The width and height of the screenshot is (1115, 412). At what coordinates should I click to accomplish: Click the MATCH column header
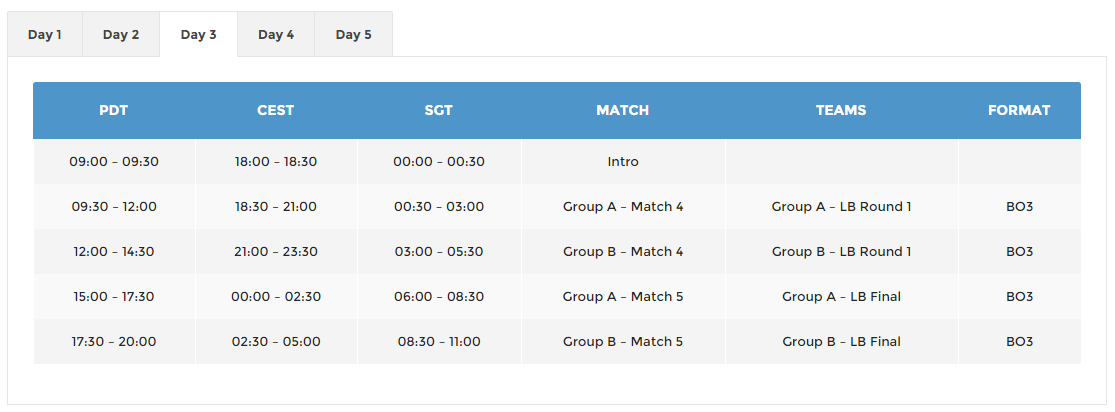pyautogui.click(x=623, y=110)
